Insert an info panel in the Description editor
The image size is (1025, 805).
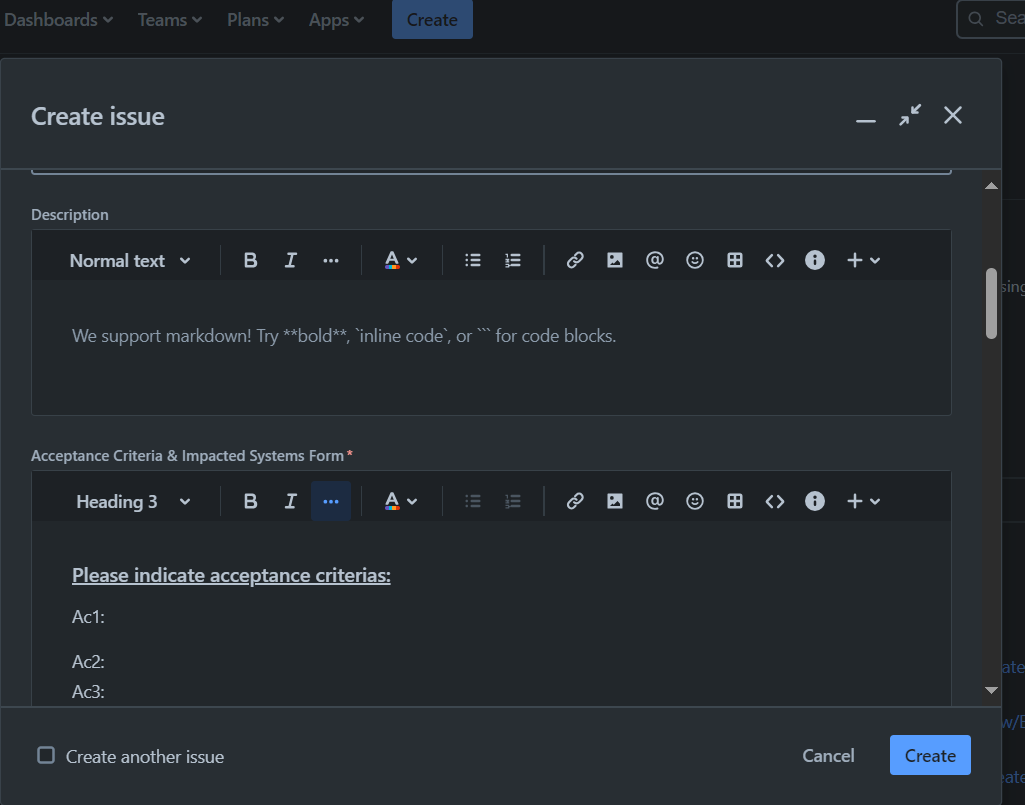tap(815, 260)
